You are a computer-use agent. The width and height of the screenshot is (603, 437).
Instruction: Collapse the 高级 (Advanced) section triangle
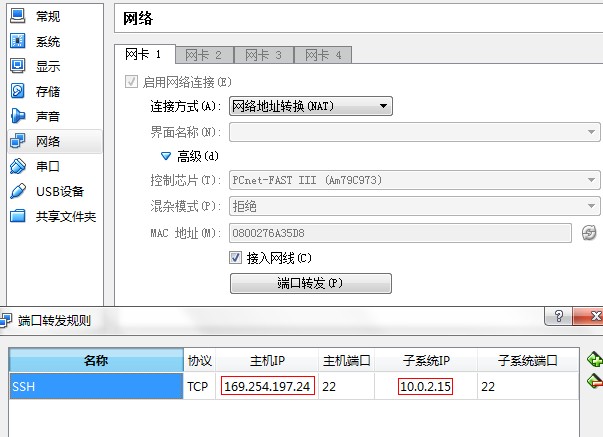pyautogui.click(x=167, y=156)
